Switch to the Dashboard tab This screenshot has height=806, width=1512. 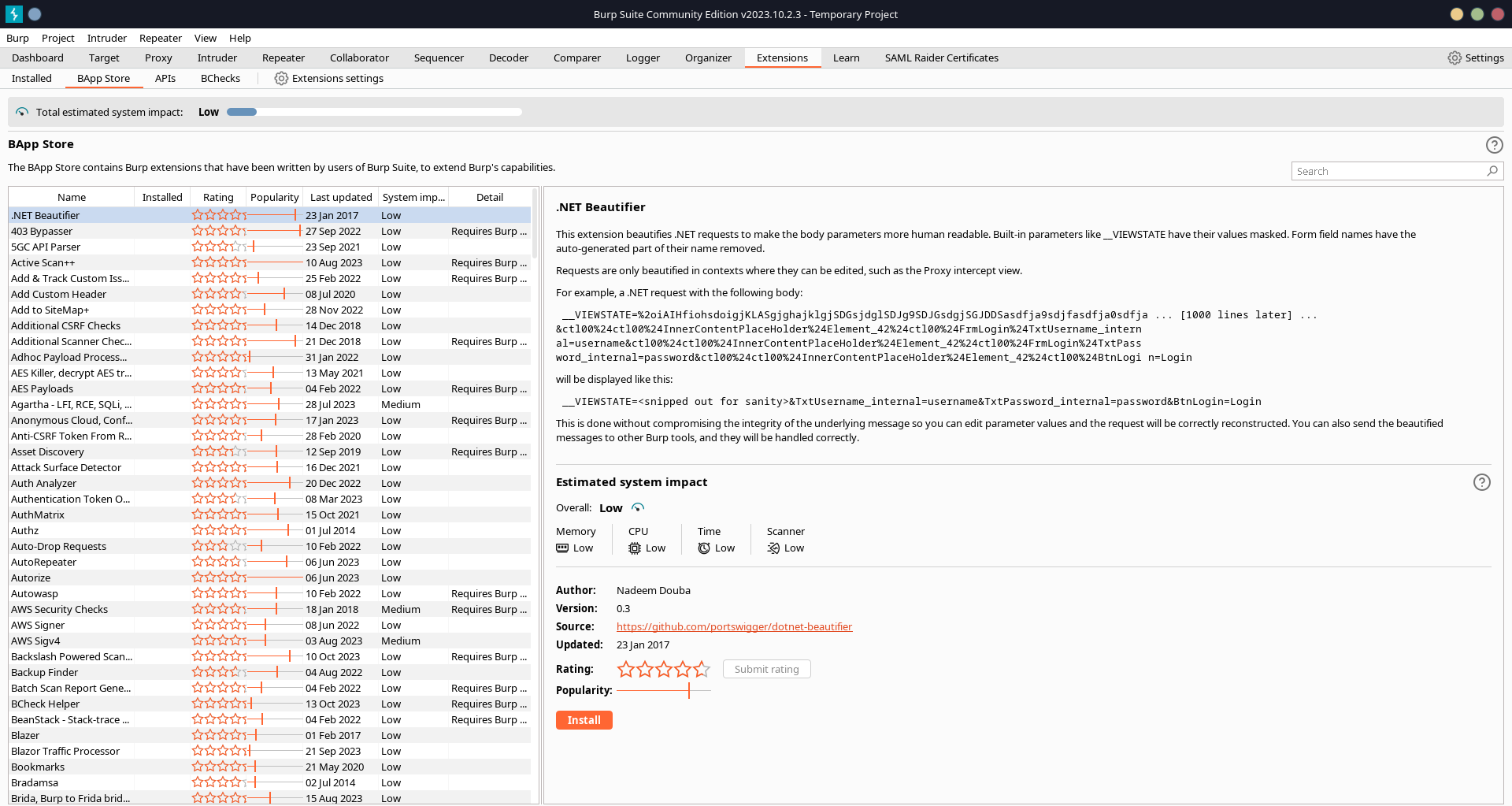tap(38, 58)
